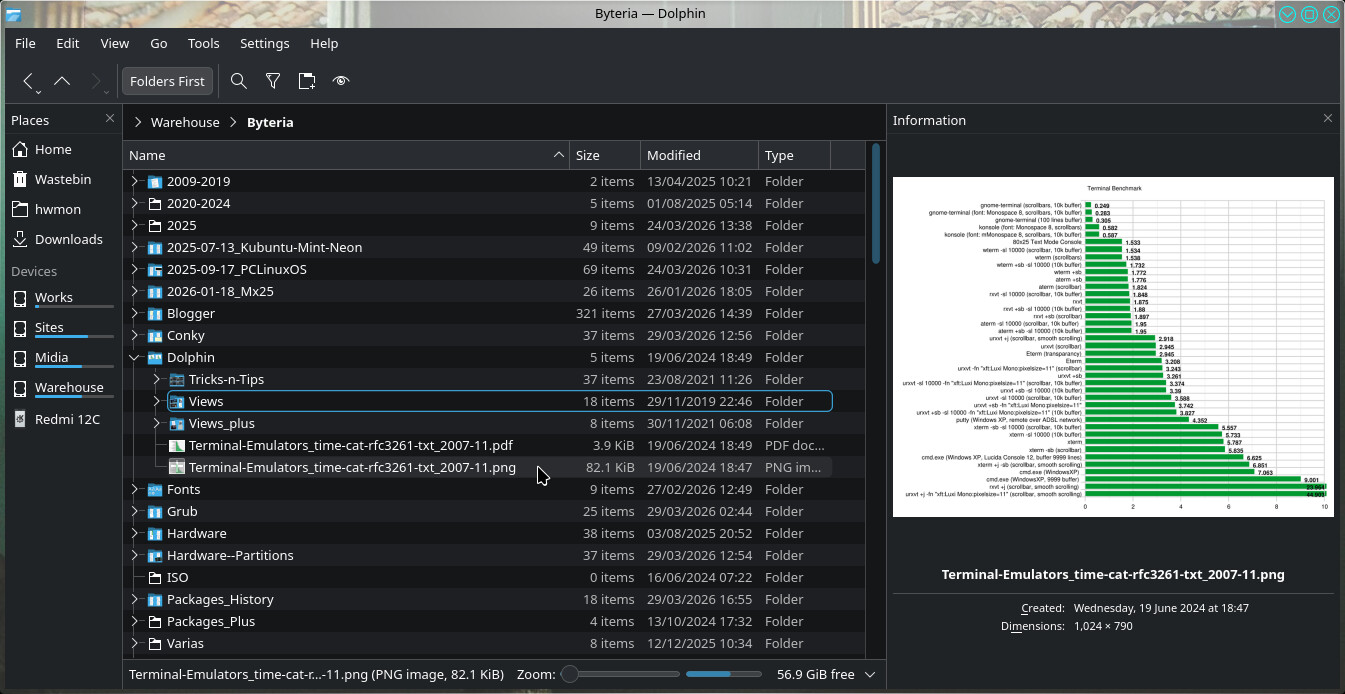Expand the Blogger folder
1345x694 pixels.
135,313
